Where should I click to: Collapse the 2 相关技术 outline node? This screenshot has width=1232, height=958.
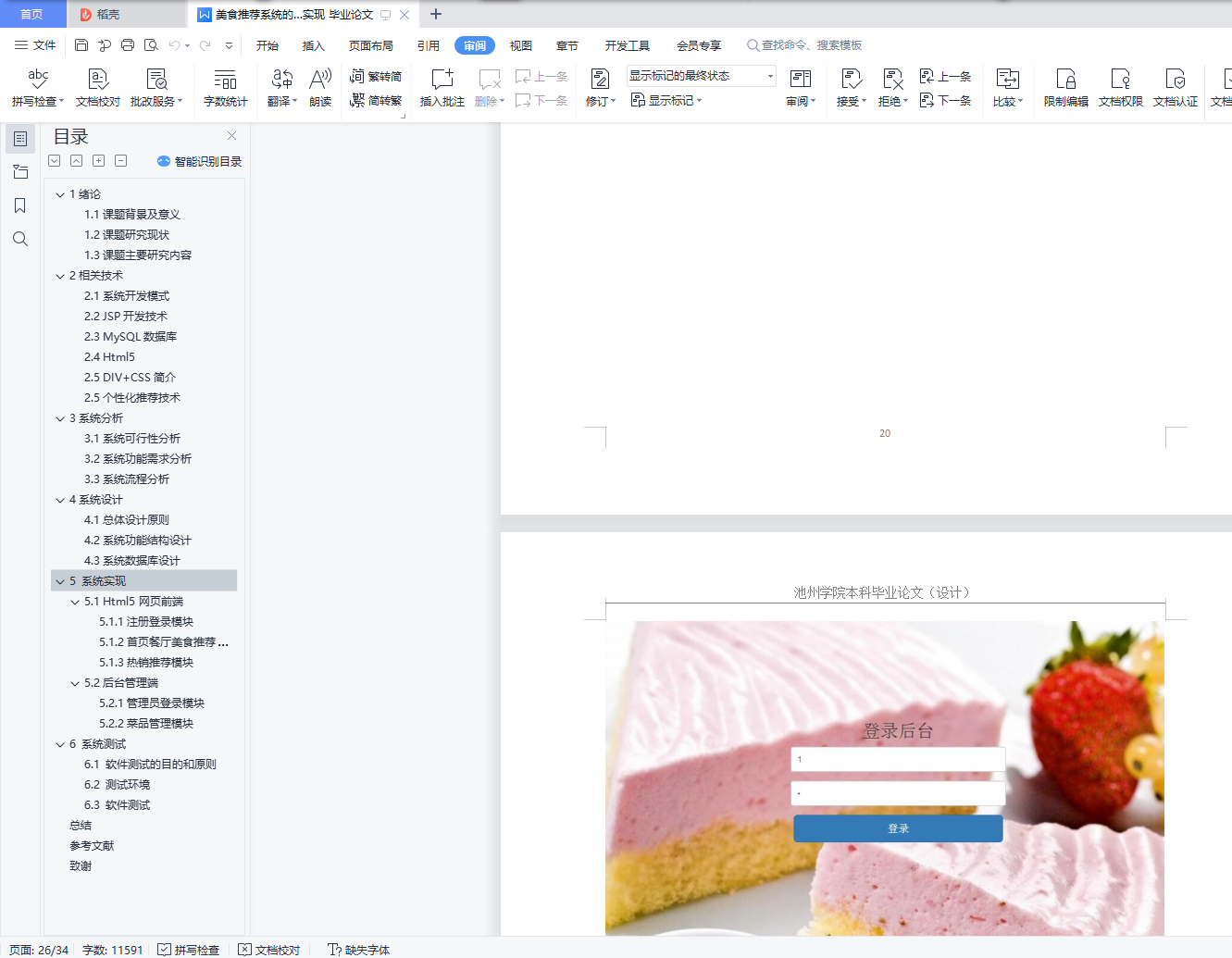pos(60,276)
